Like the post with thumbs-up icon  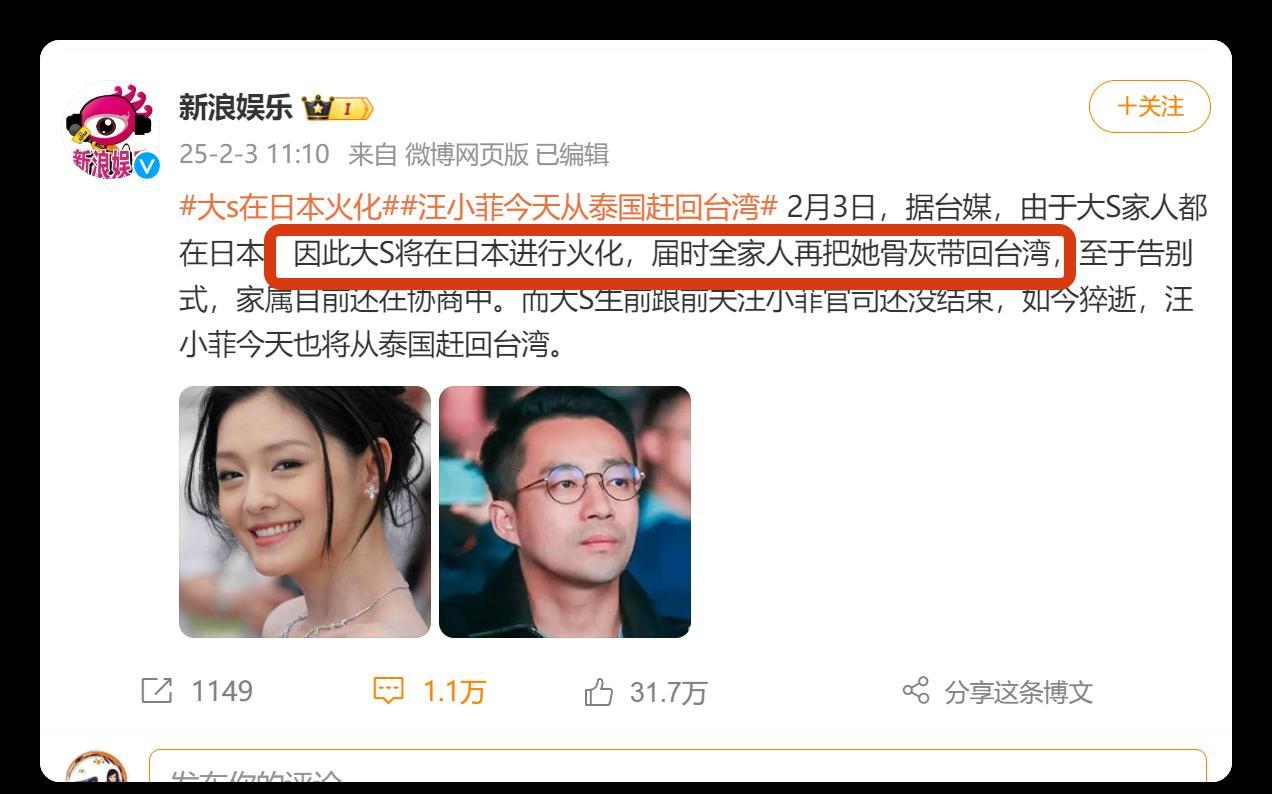[x=598, y=691]
